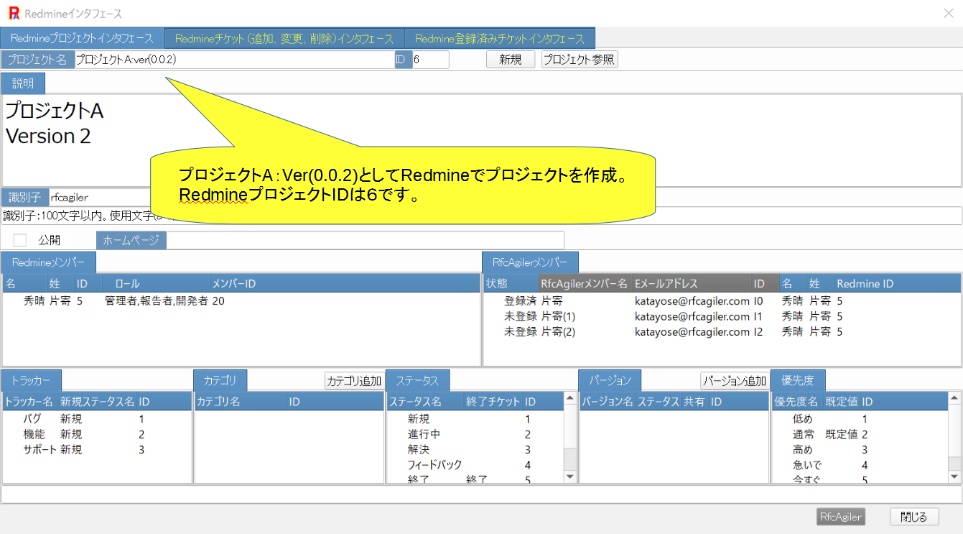Click the RfcAgilerメンバー名 column header
This screenshot has height=534, width=963.
coord(584,284)
